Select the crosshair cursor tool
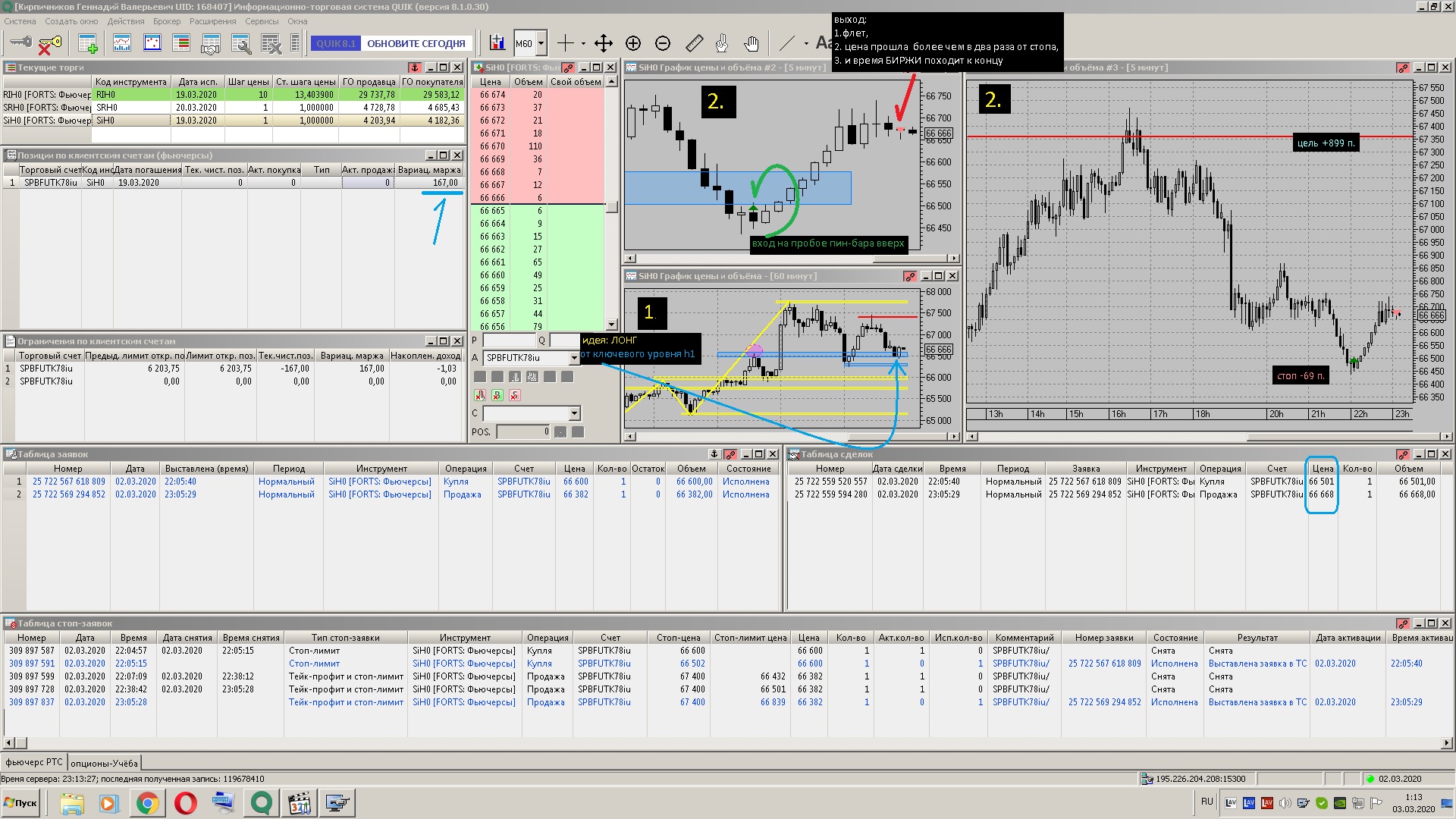 click(x=566, y=43)
